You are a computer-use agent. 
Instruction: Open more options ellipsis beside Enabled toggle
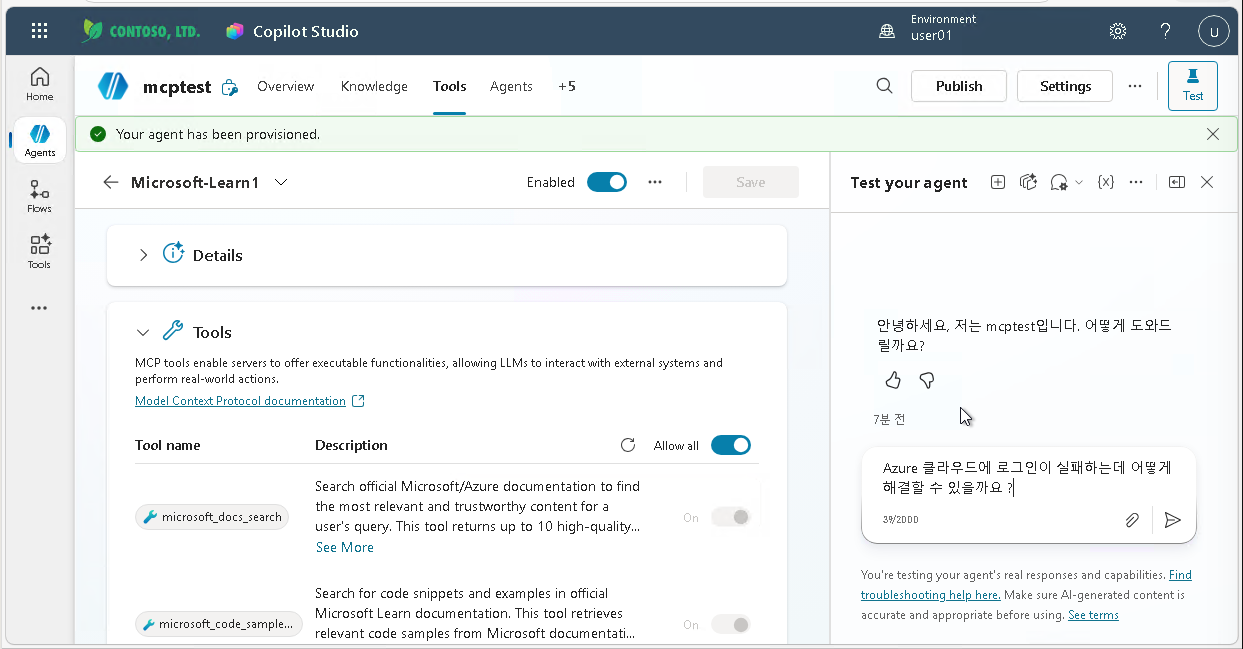pyautogui.click(x=655, y=182)
